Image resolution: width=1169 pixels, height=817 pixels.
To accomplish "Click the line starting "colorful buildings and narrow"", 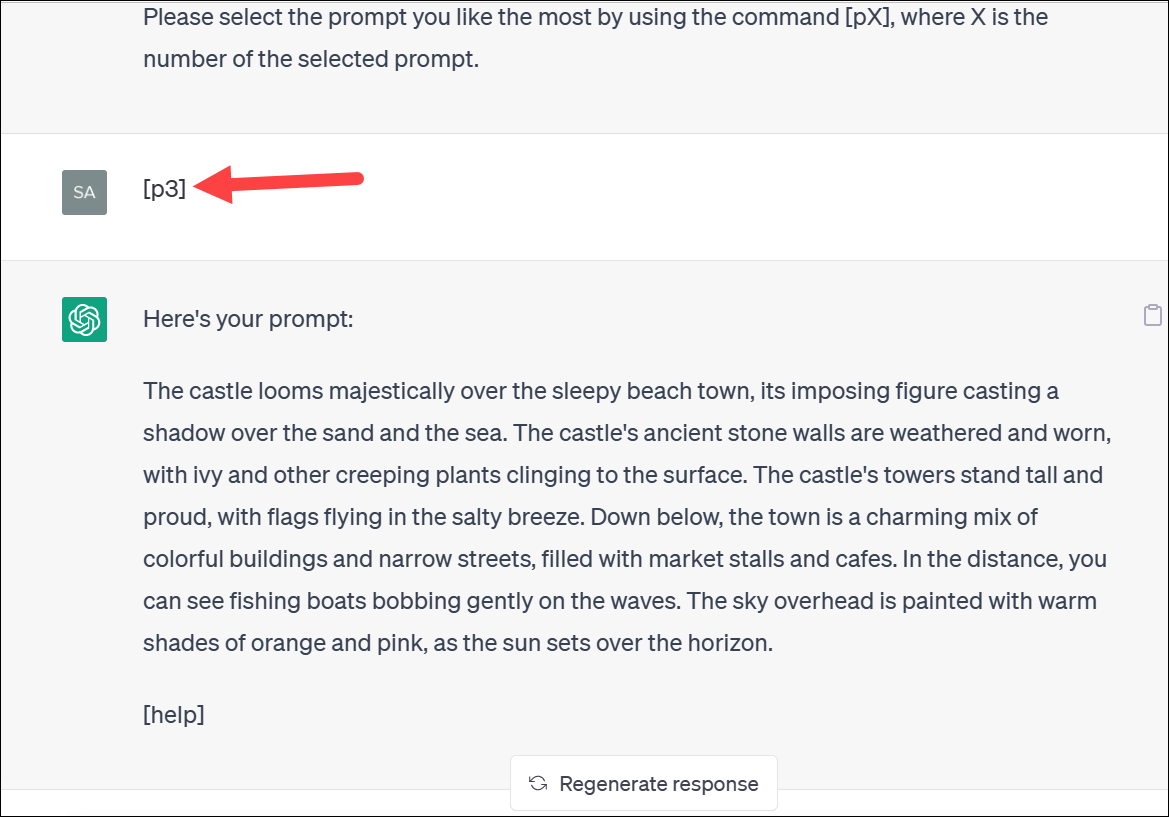I will click(625, 559).
